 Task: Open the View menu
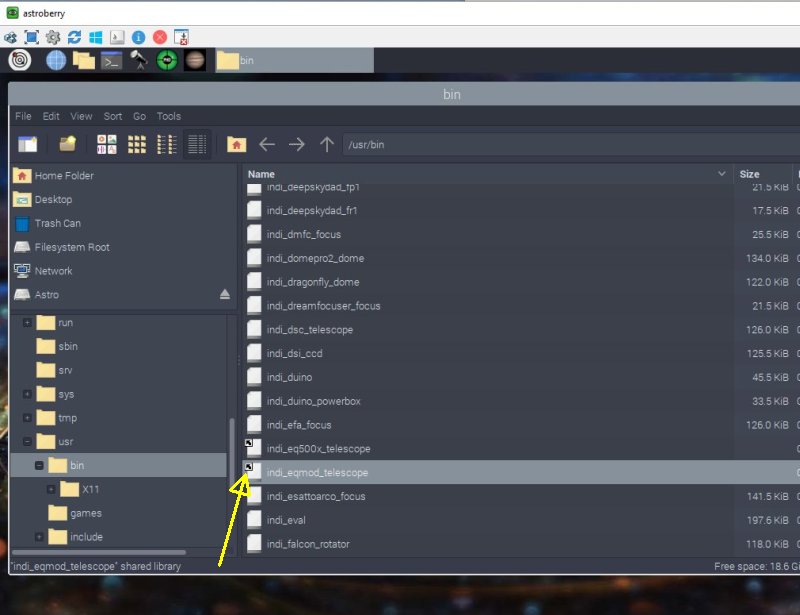81,116
